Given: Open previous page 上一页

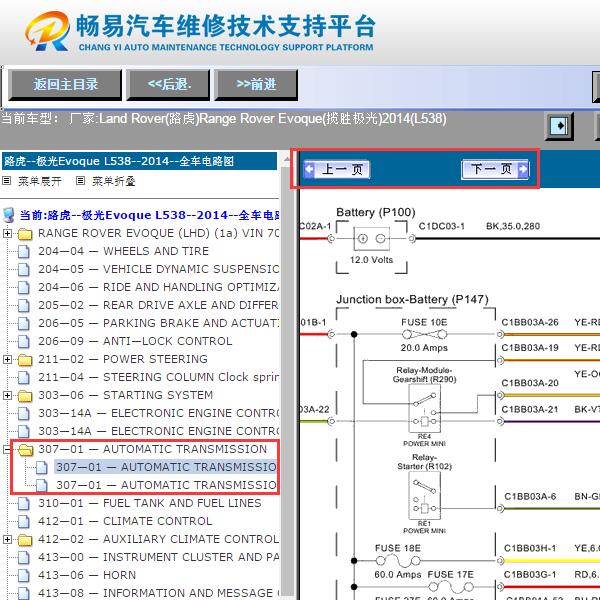Looking at the screenshot, I should point(337,169).
